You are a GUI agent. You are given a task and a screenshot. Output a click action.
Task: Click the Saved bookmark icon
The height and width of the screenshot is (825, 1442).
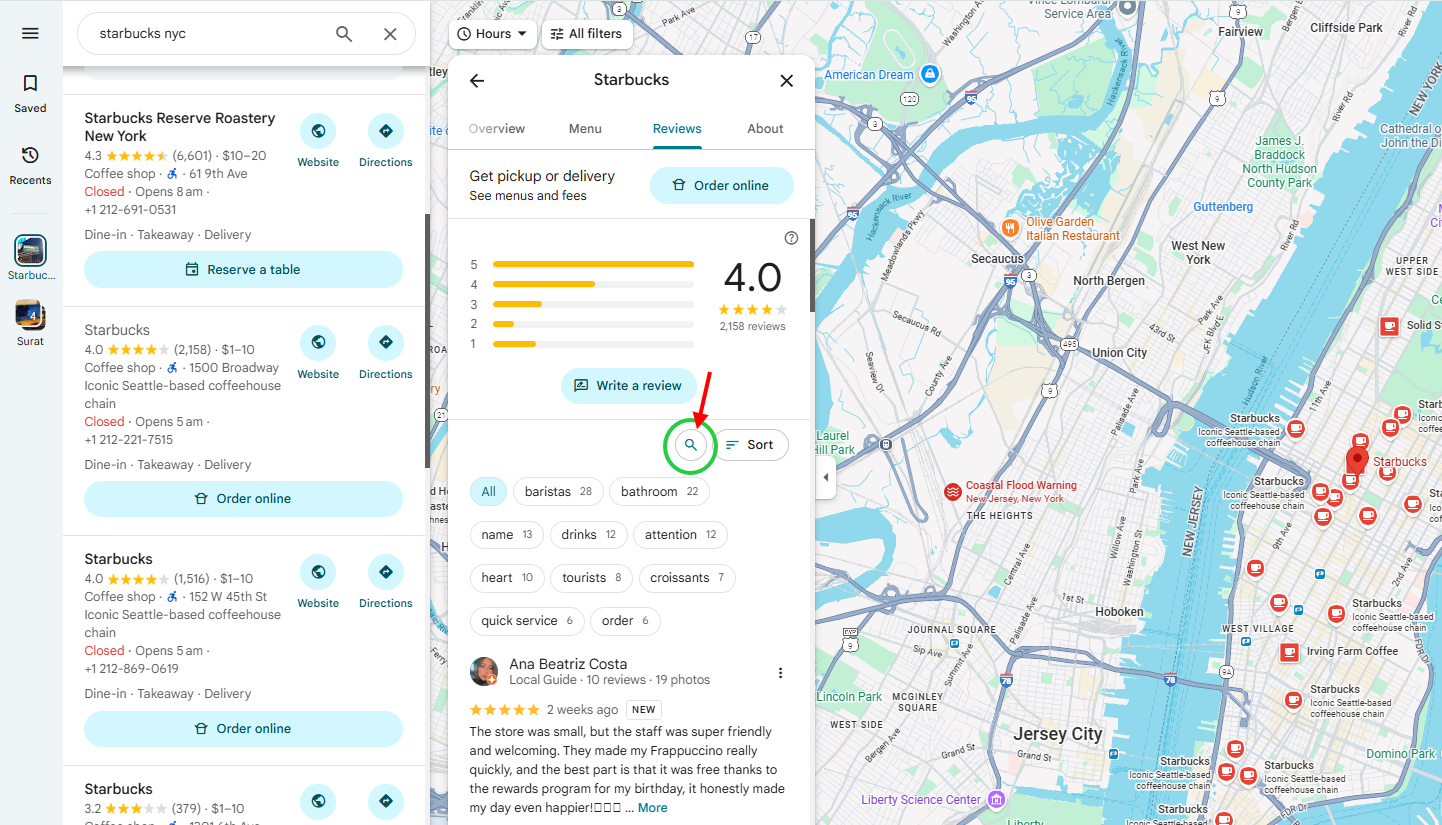pyautogui.click(x=30, y=93)
